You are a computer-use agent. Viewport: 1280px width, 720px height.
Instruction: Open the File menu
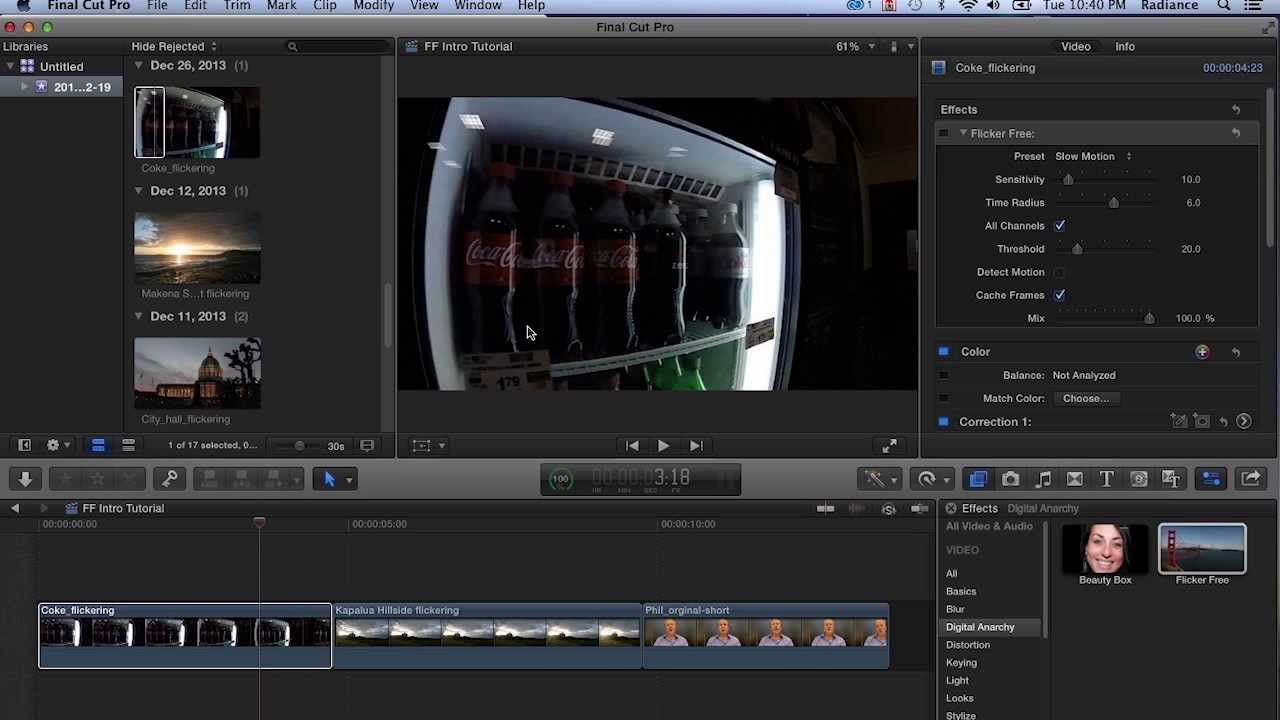click(157, 6)
